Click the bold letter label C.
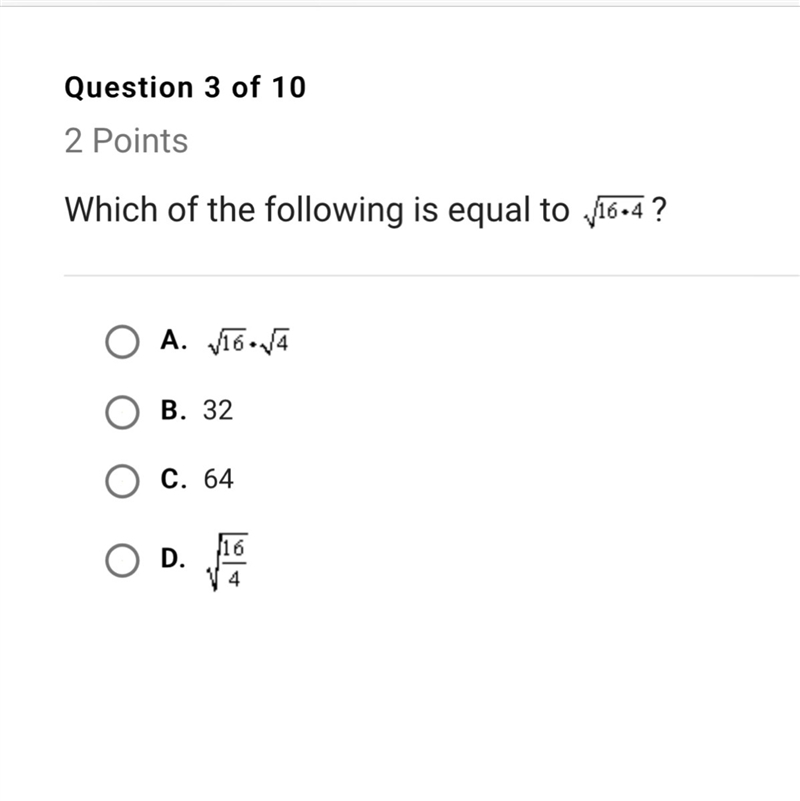This screenshot has height=801, width=800. point(173,479)
